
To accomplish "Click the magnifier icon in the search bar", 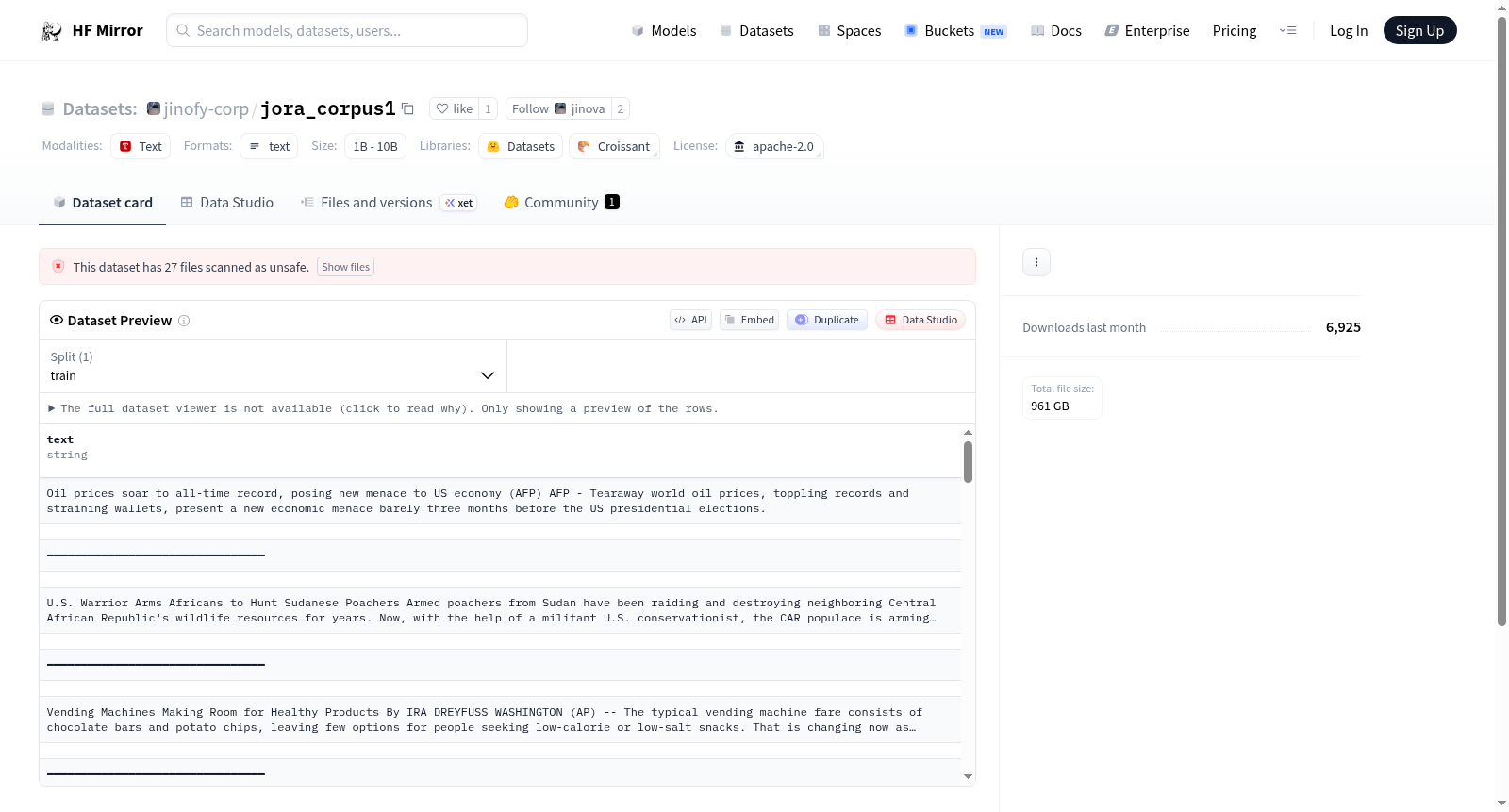I will pos(183,30).
